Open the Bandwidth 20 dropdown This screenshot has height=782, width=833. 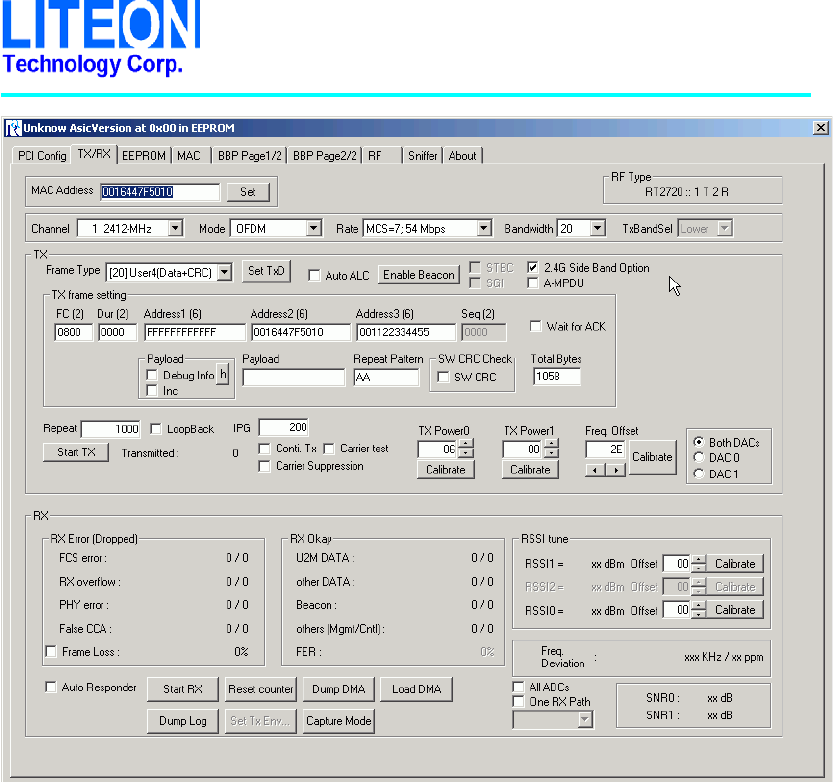coord(598,228)
